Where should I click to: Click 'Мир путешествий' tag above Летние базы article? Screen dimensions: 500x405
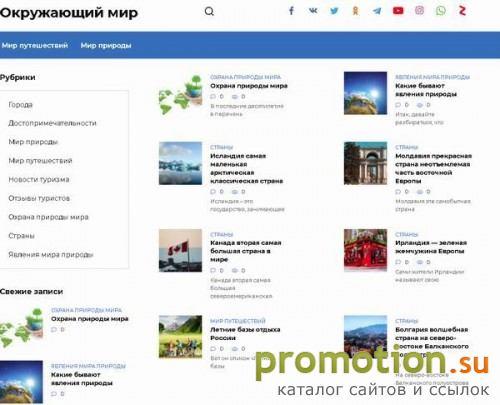(238, 321)
